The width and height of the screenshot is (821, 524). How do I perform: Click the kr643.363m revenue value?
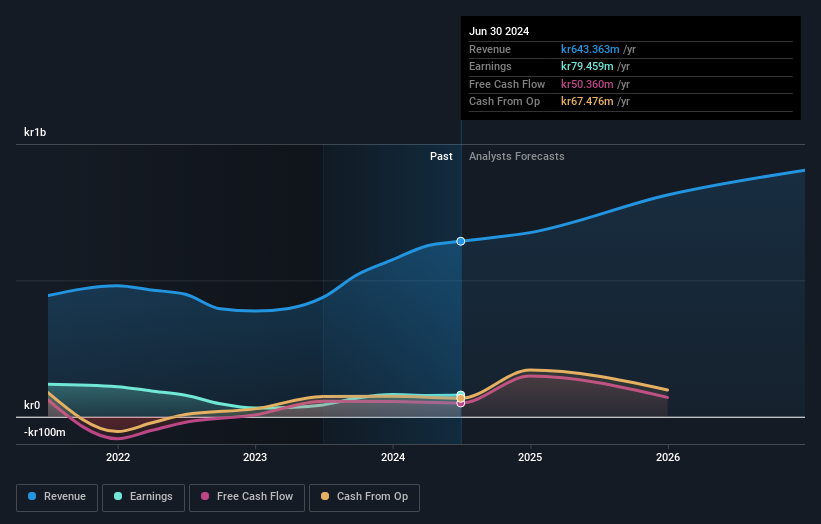(590, 49)
